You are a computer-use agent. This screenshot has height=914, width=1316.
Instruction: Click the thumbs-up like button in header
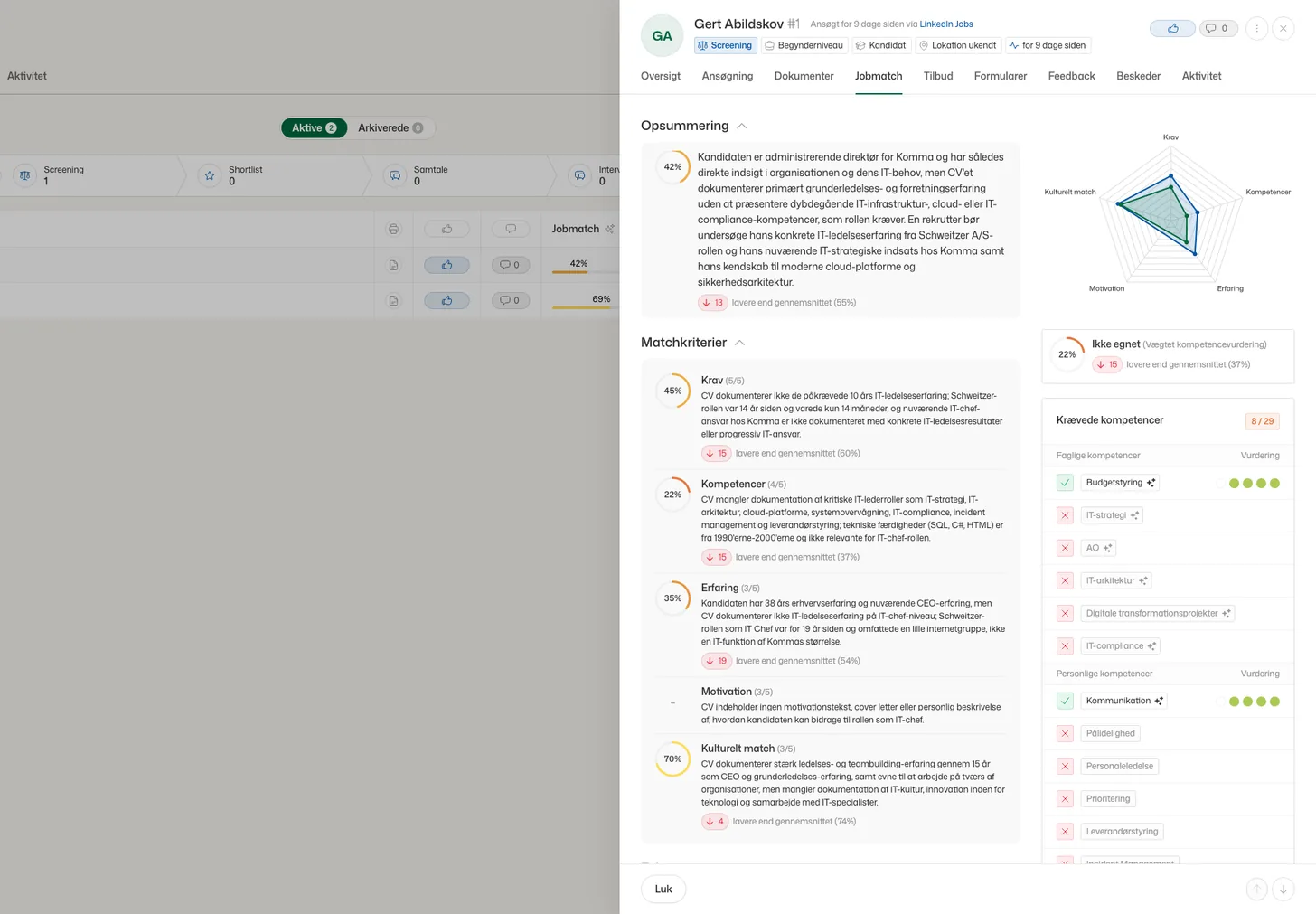click(x=1172, y=28)
